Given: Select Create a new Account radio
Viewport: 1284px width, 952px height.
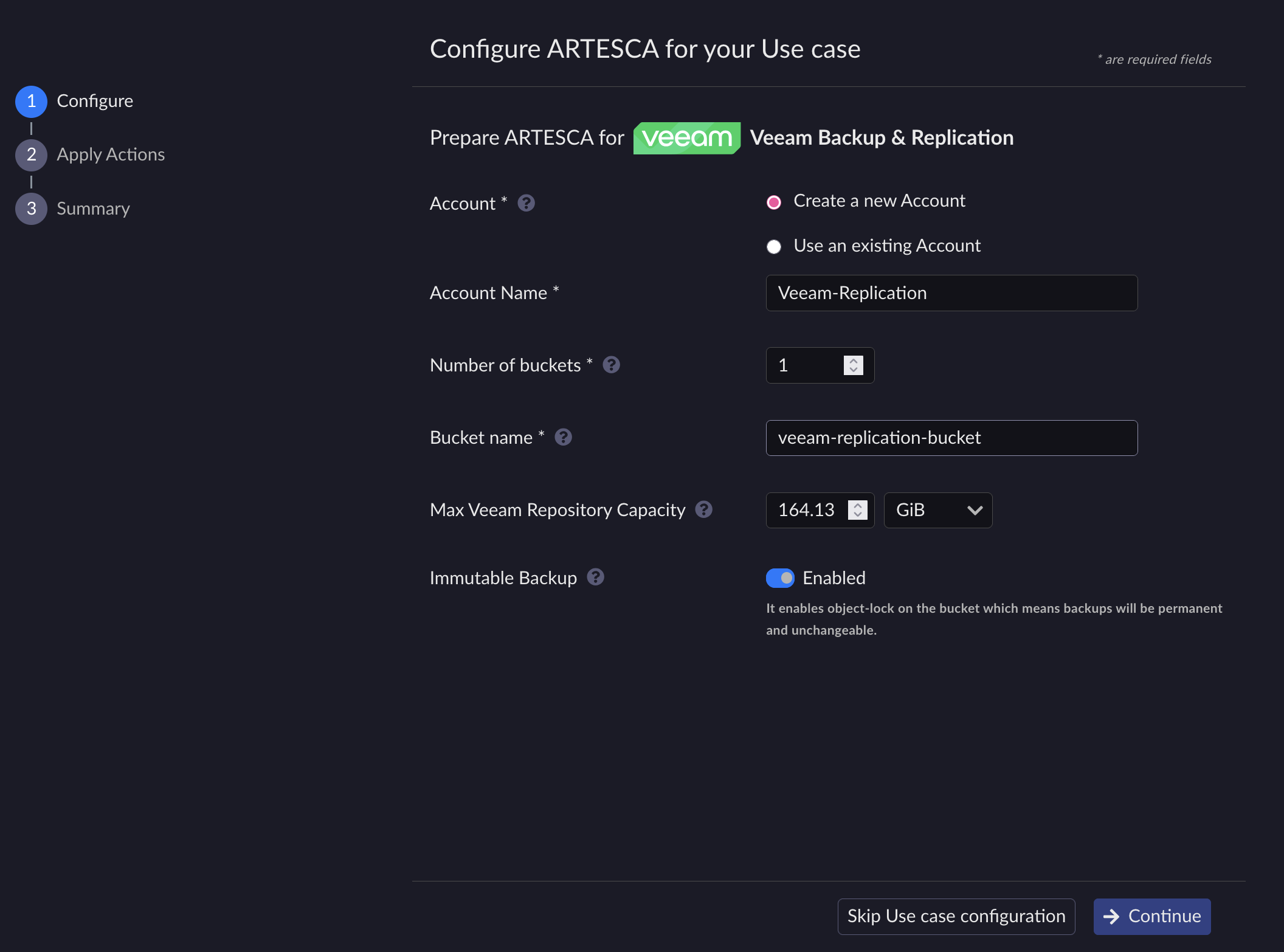Looking at the screenshot, I should point(773,202).
